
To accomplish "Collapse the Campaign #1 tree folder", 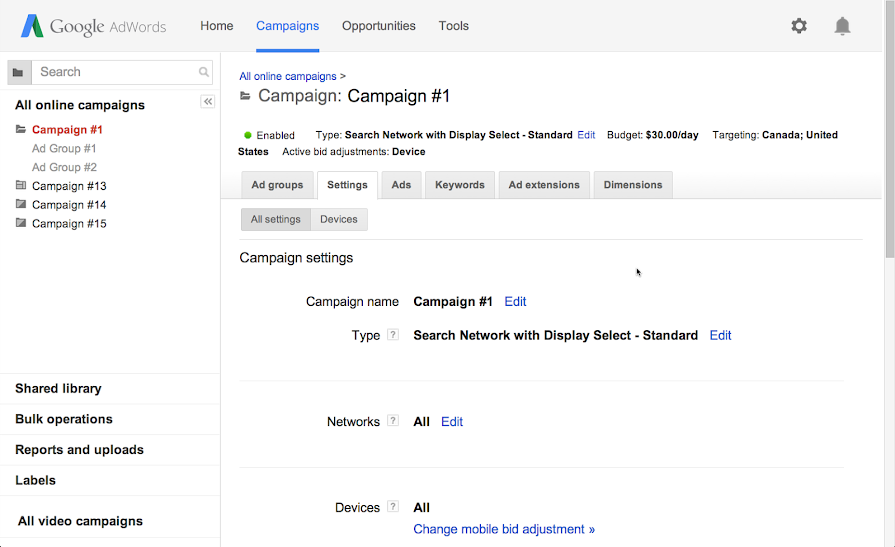I will pyautogui.click(x=21, y=129).
